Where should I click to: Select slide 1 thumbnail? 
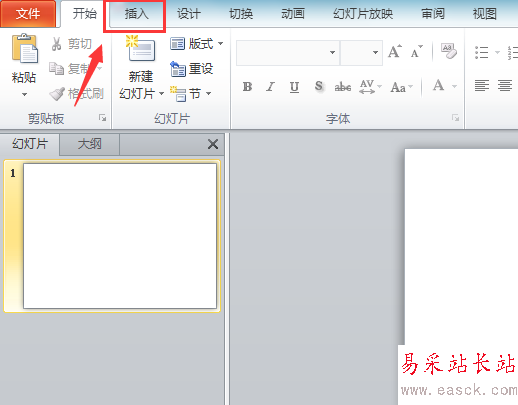pyautogui.click(x=120, y=236)
